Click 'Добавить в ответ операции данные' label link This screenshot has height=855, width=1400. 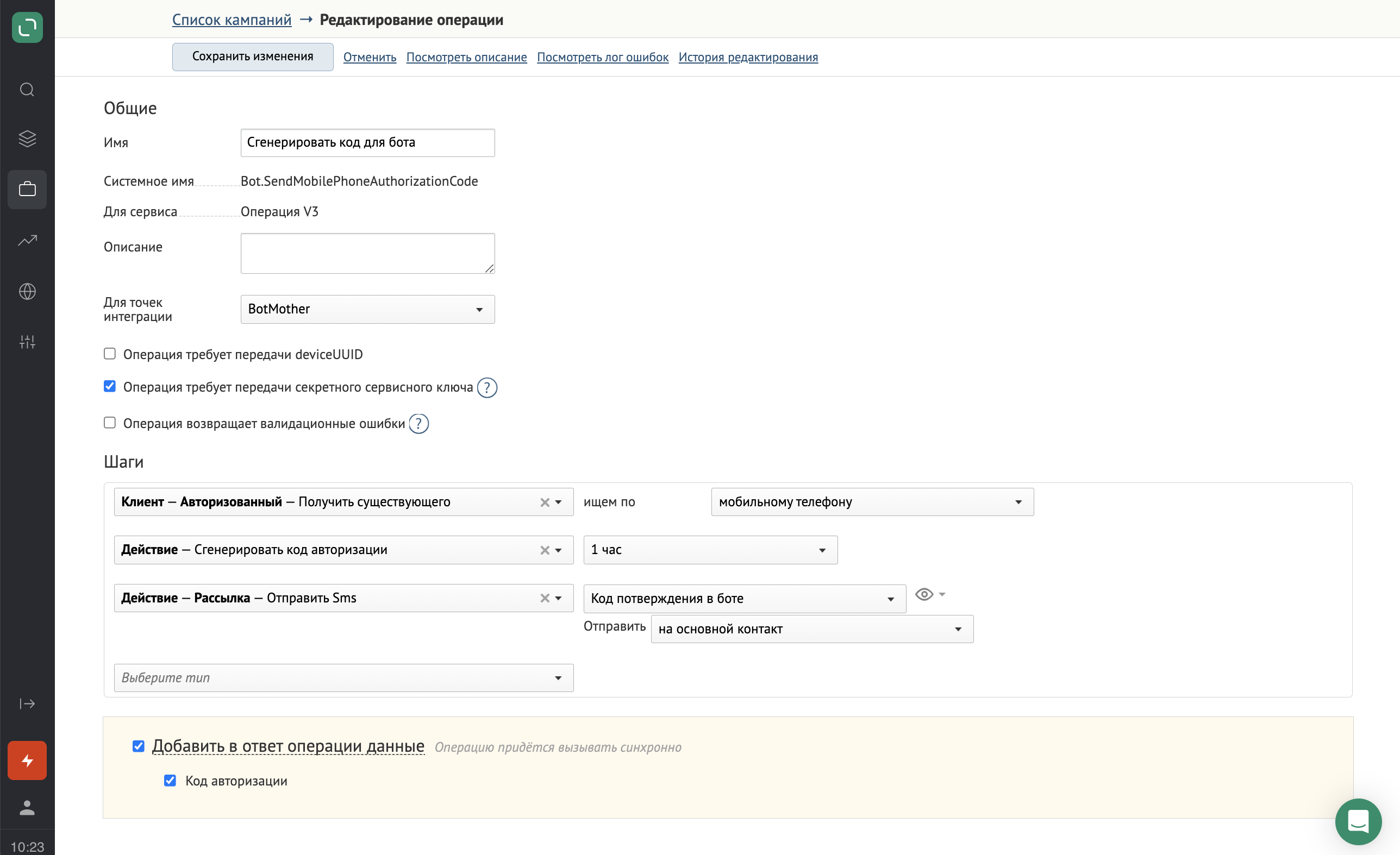tap(288, 746)
